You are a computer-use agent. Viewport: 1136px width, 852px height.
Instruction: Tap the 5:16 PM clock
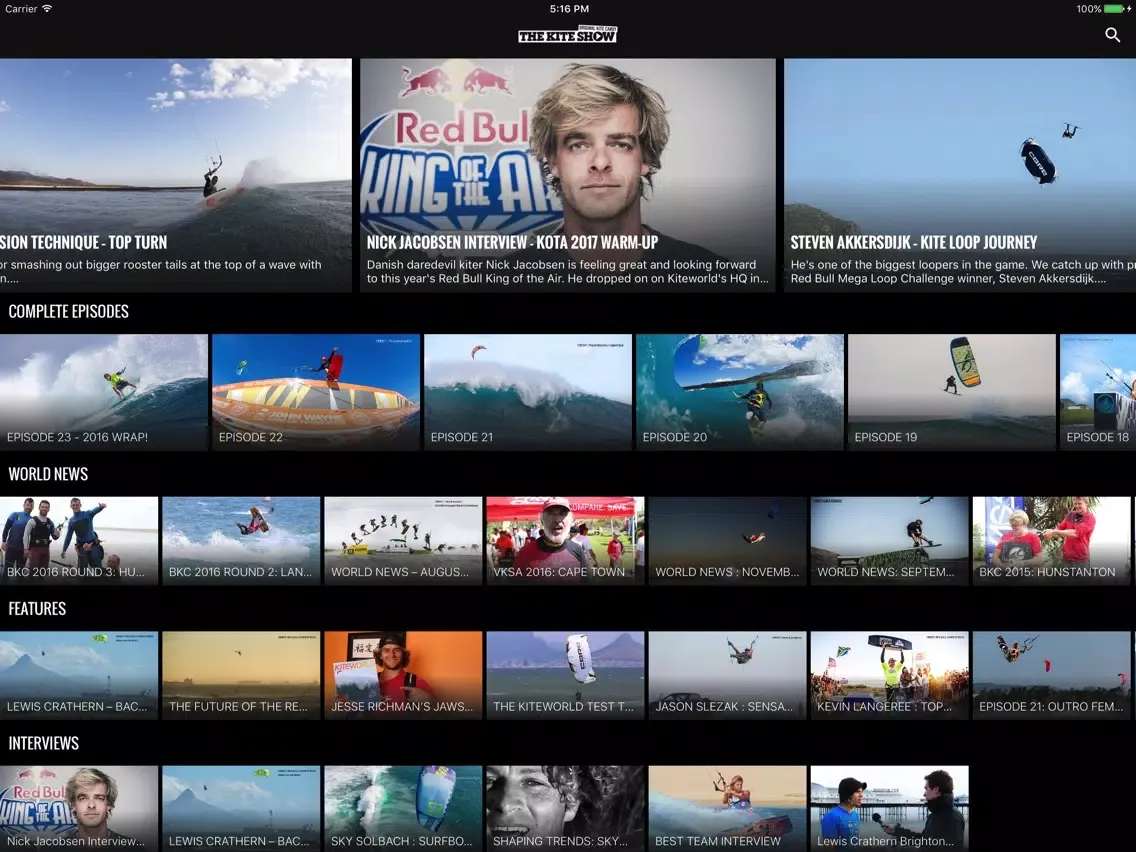coord(569,9)
